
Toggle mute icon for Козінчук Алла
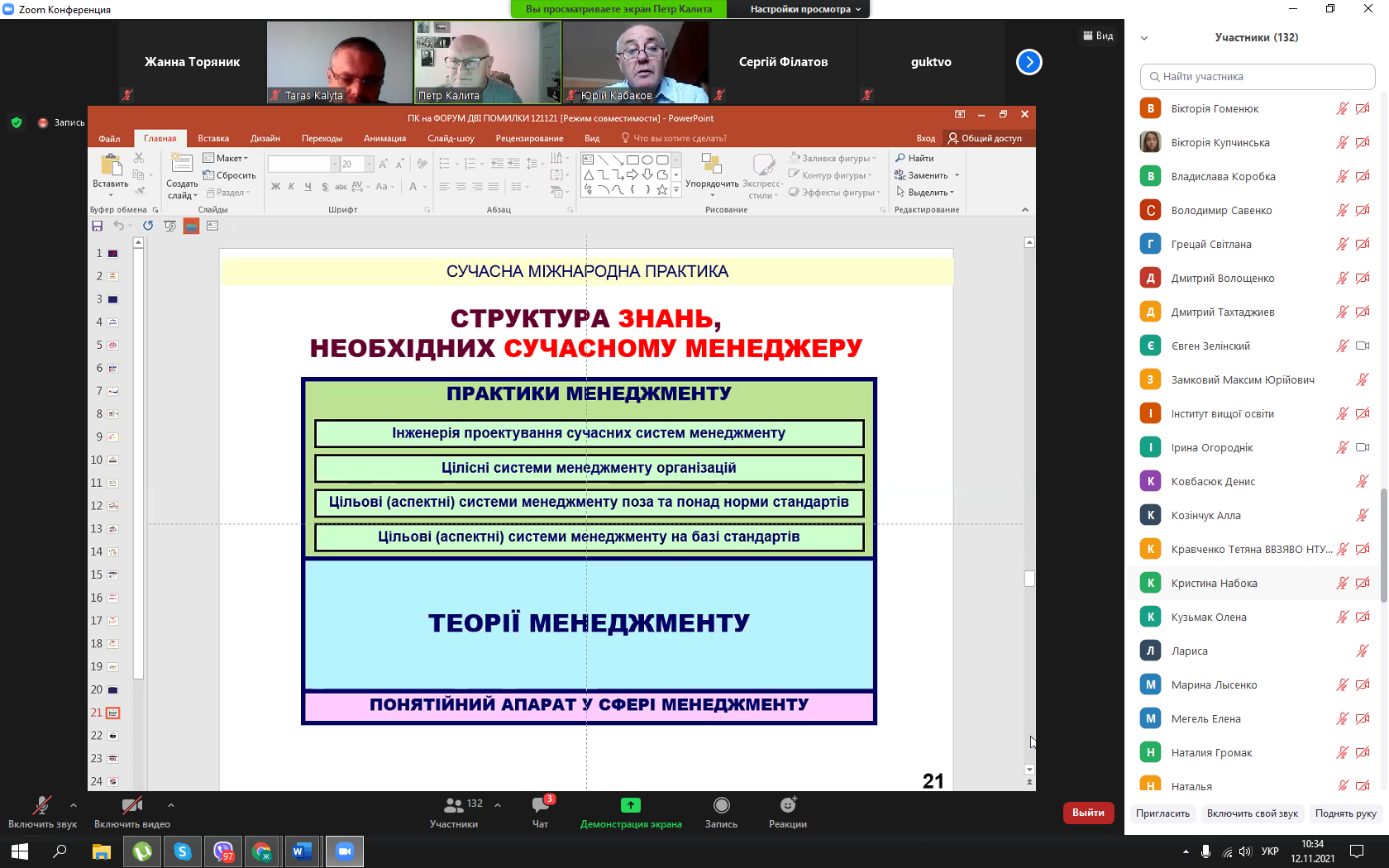point(1363,515)
